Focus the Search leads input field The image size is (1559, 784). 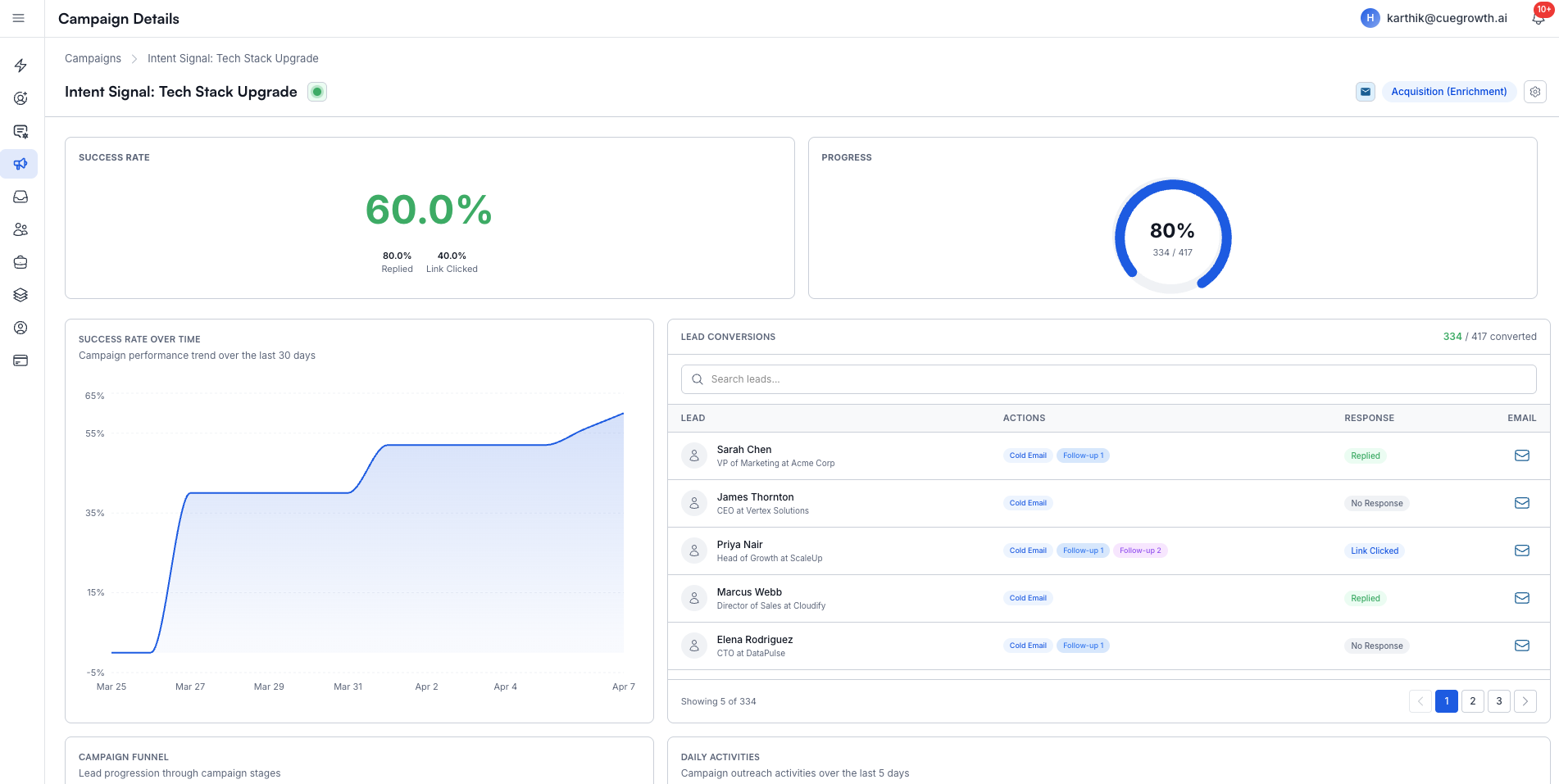coord(1108,379)
